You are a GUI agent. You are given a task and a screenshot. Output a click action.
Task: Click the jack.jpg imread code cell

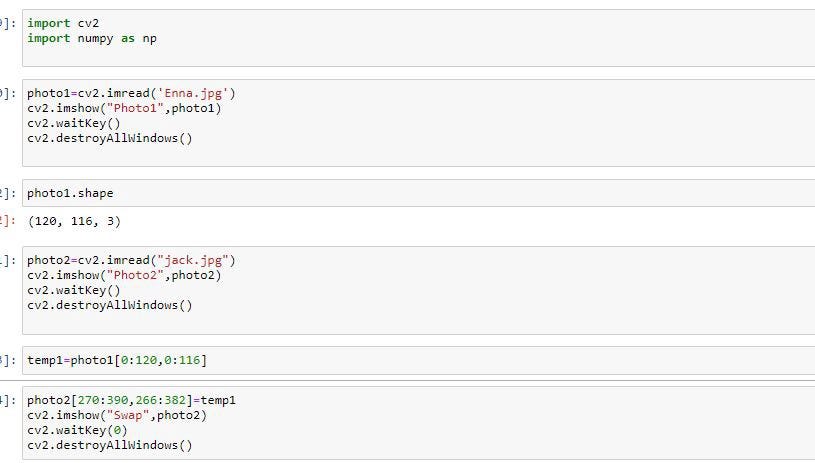coord(418,290)
